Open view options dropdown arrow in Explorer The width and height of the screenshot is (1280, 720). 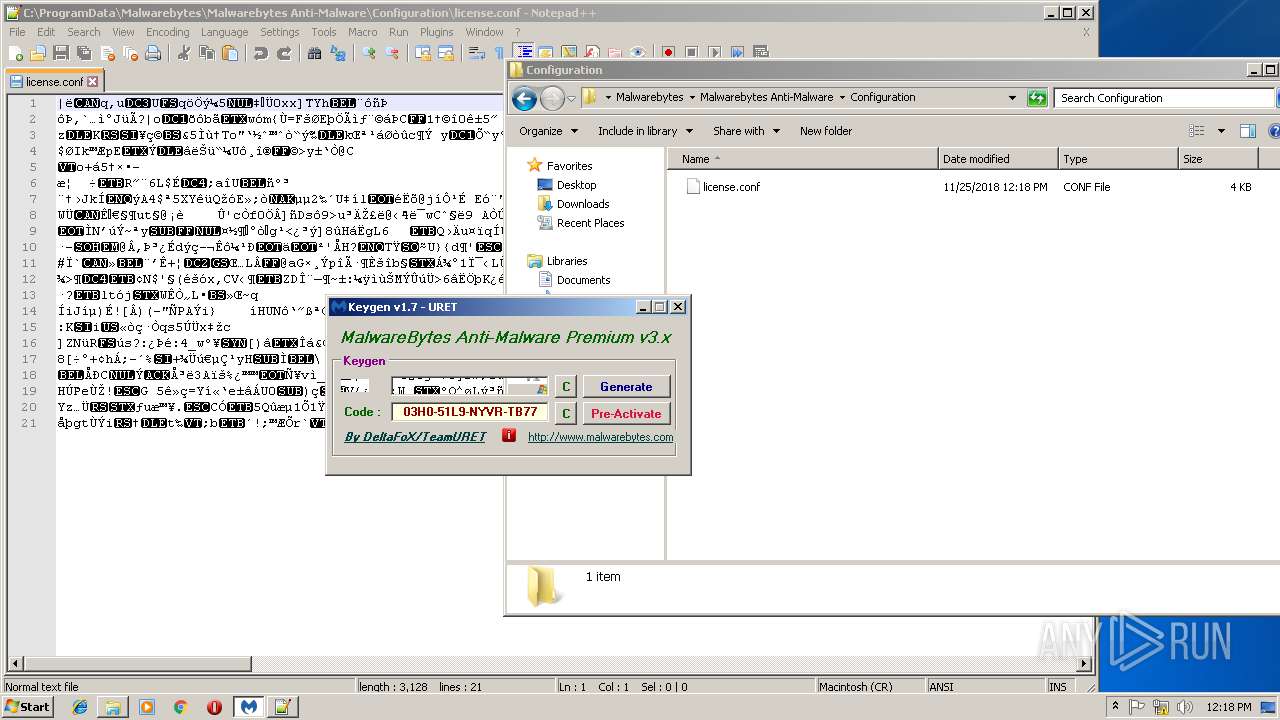pos(1221,131)
